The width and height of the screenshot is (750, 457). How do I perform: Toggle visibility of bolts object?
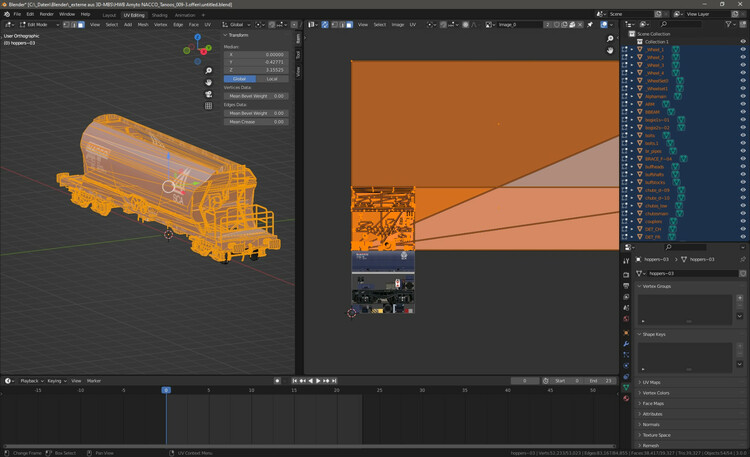pos(743,135)
